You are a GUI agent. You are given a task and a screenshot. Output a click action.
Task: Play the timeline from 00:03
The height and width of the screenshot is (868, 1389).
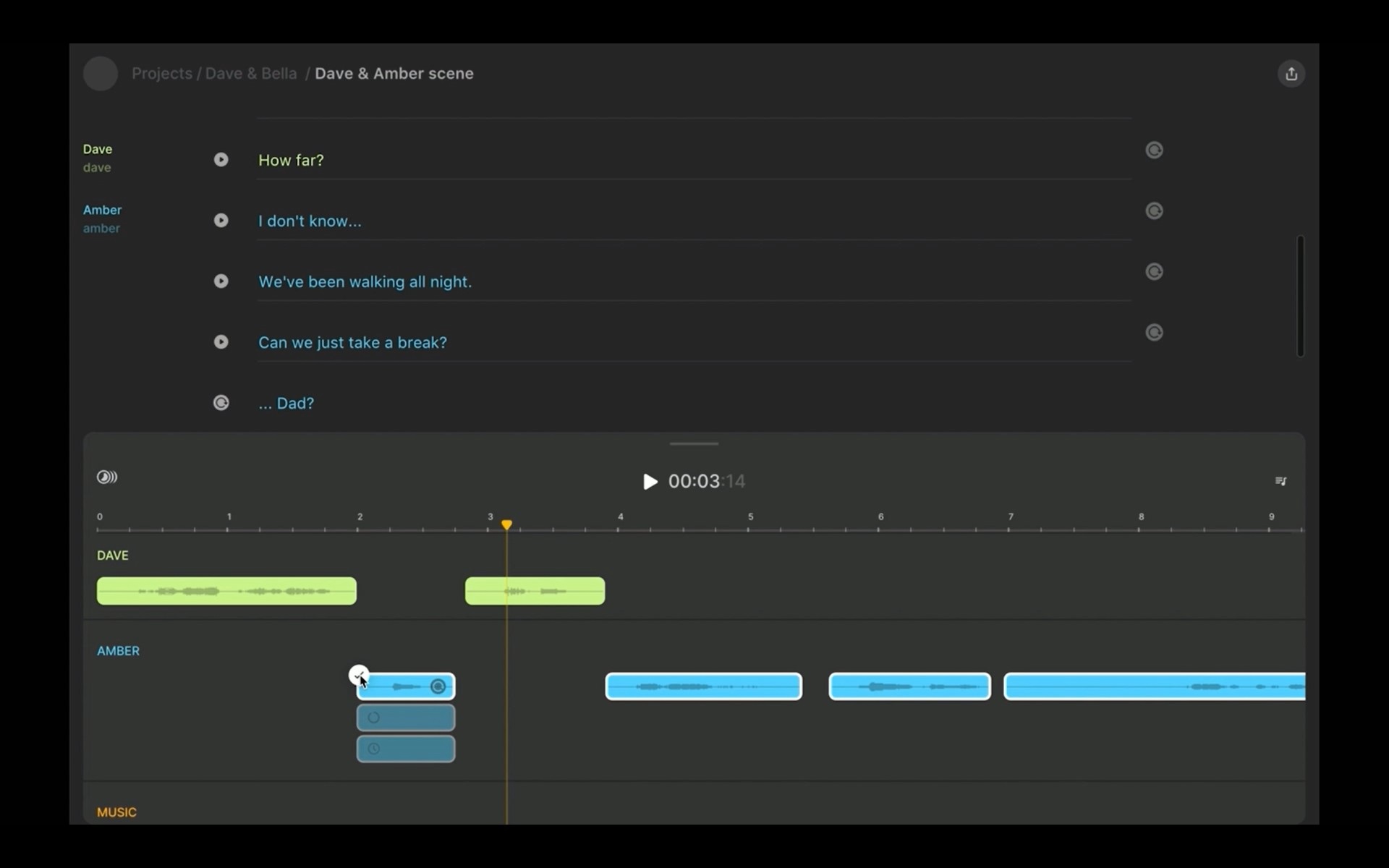click(x=650, y=482)
